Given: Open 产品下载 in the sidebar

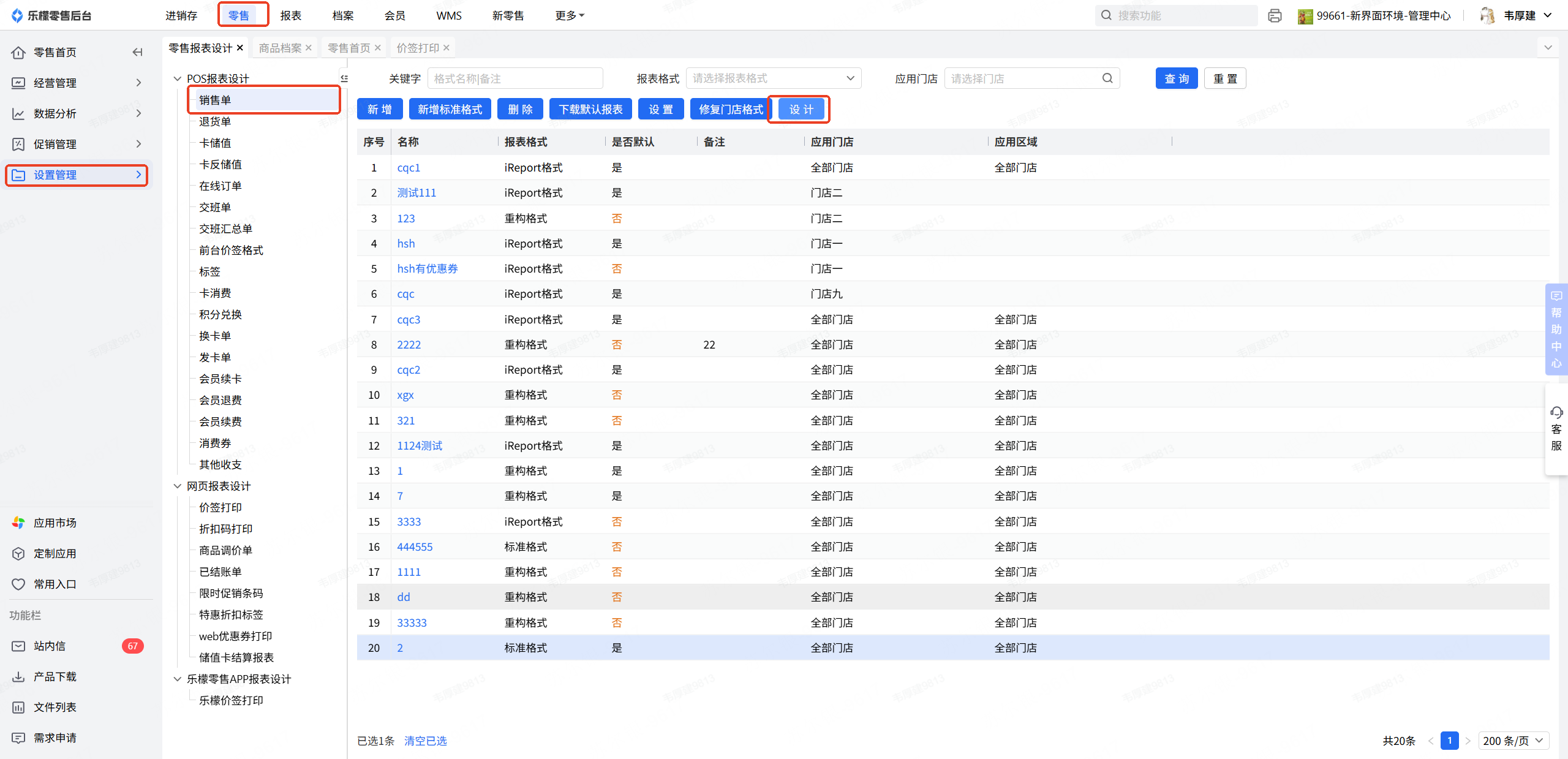Looking at the screenshot, I should pos(55,676).
